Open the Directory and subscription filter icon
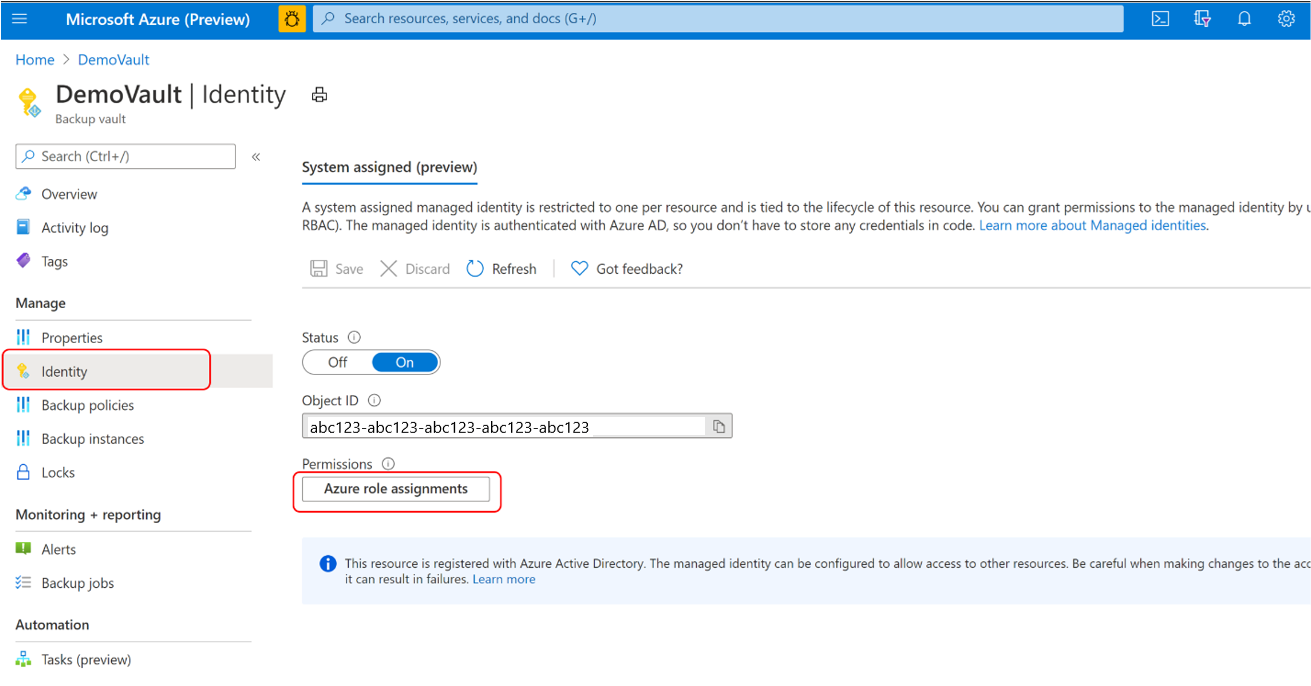The width and height of the screenshot is (1311, 686). (x=1202, y=19)
